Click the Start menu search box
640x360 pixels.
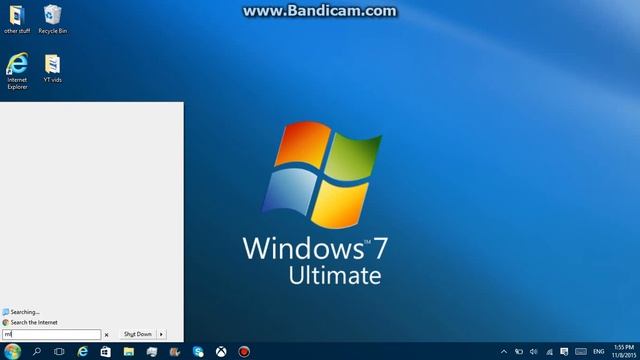(x=51, y=334)
